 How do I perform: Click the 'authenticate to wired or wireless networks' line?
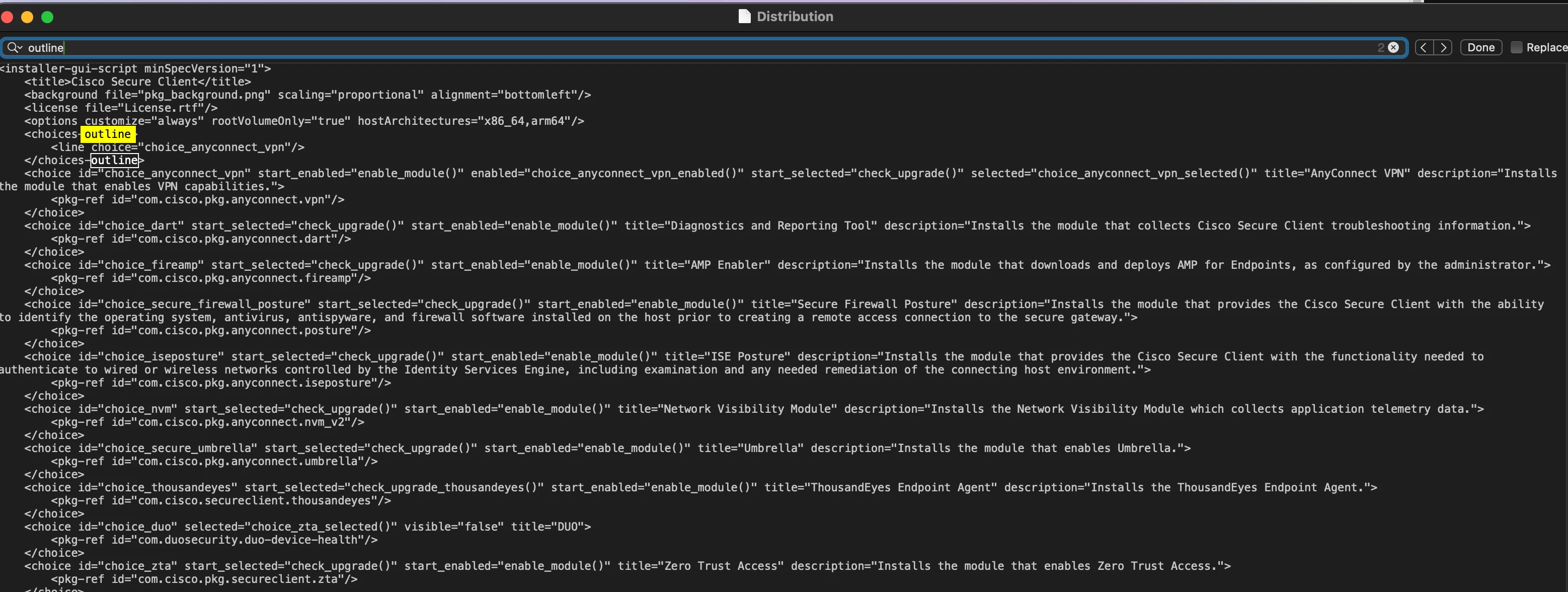(x=575, y=369)
